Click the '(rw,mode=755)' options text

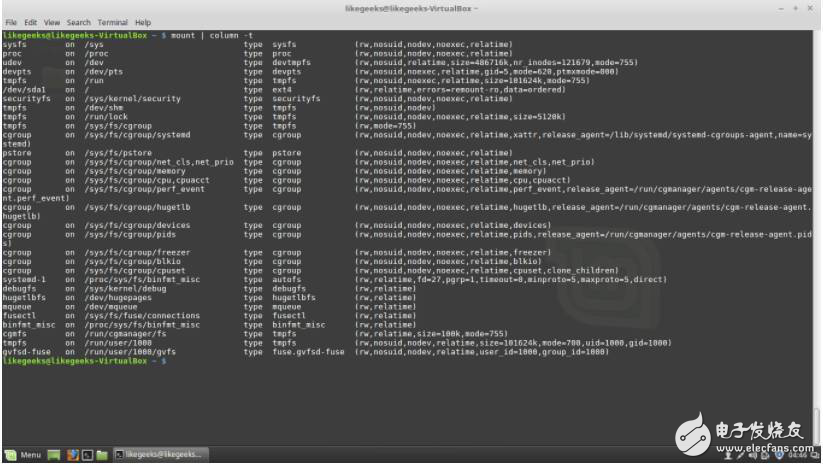[386, 126]
